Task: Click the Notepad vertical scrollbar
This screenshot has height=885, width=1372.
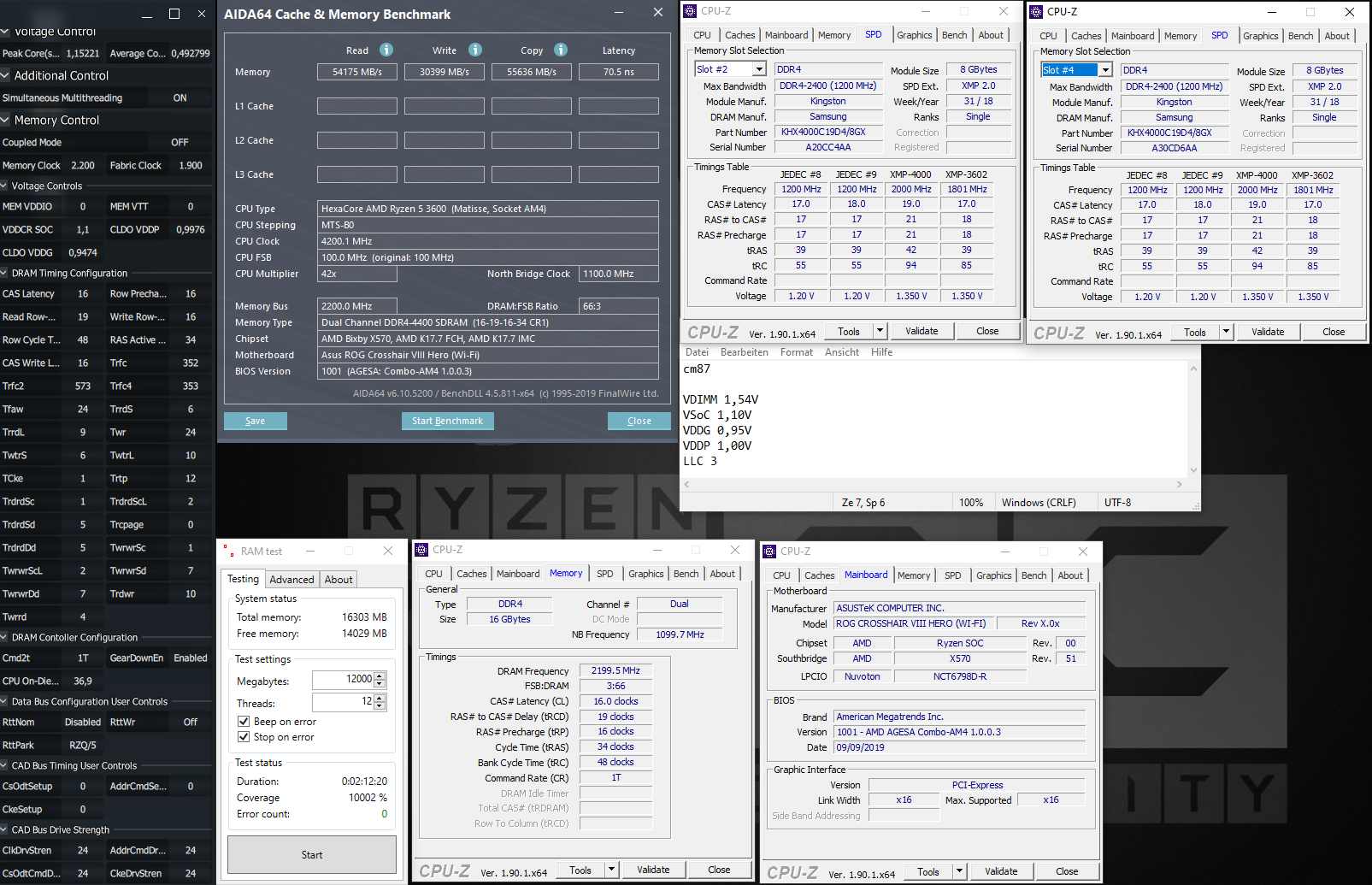Action: click(1193, 419)
